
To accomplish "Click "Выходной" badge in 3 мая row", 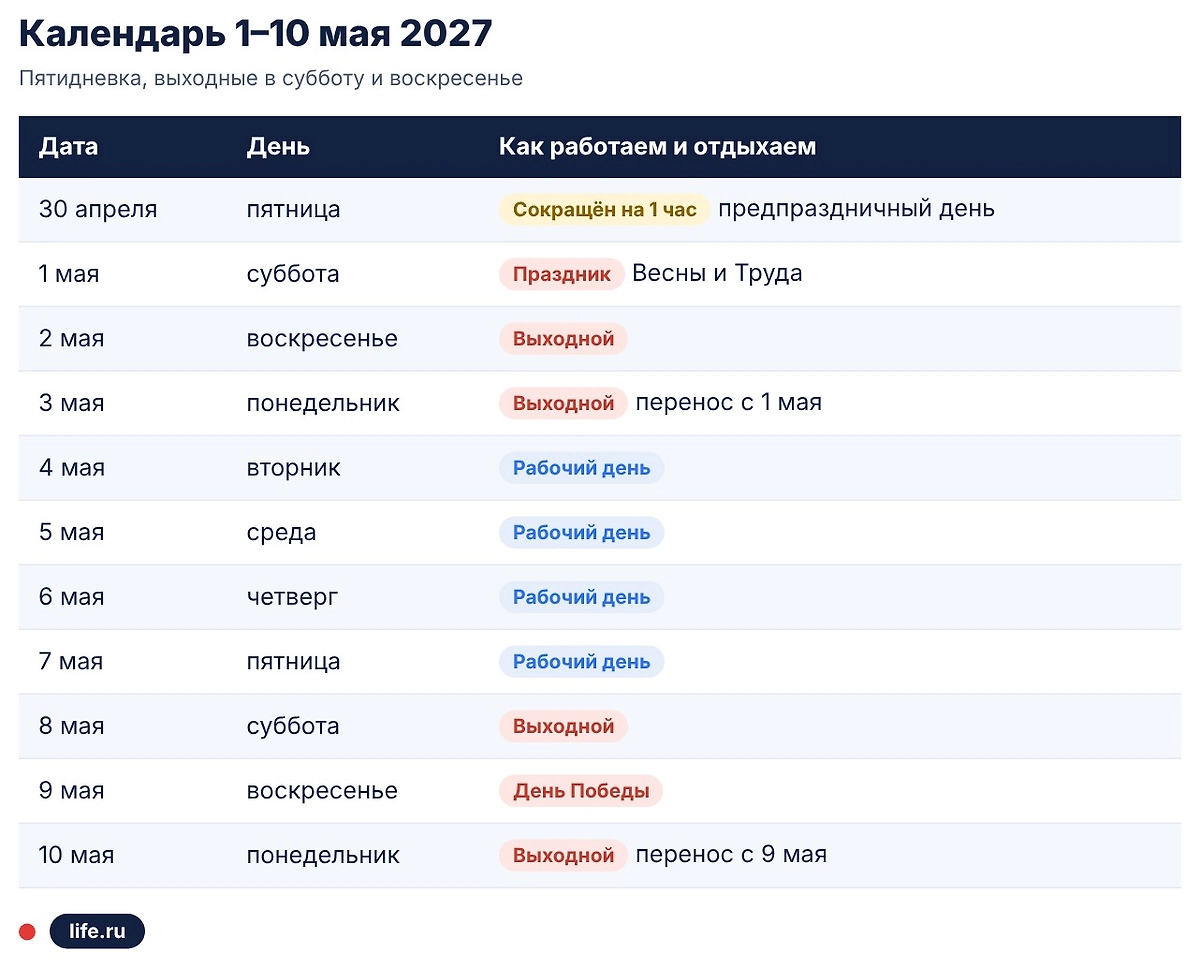I will pyautogui.click(x=563, y=403).
